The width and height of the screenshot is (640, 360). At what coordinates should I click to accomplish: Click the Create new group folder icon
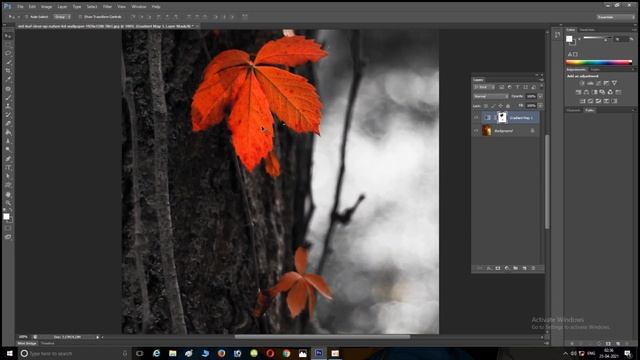coord(516,268)
